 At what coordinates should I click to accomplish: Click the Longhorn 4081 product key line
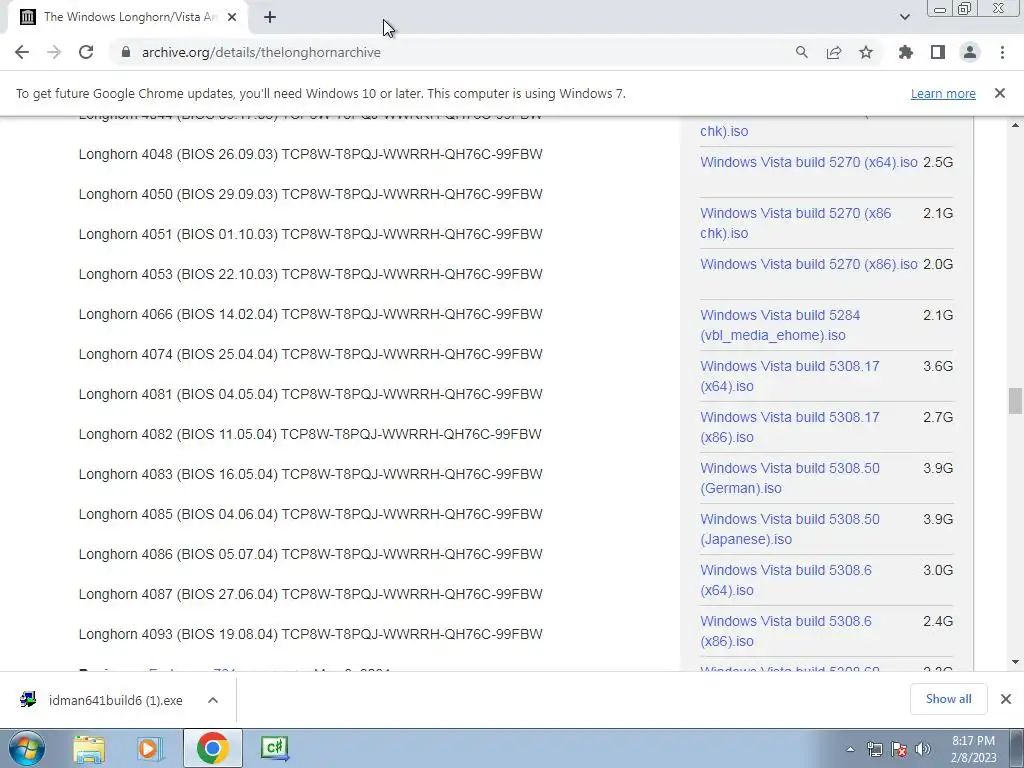tap(310, 394)
